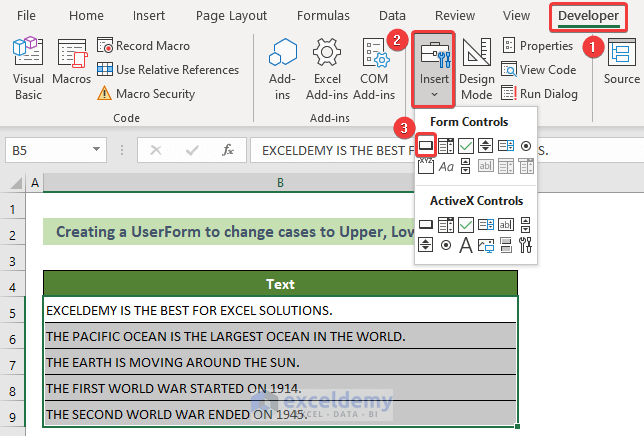The image size is (644, 436).
Task: Insert a Form Control Combo Box
Action: 446,146
